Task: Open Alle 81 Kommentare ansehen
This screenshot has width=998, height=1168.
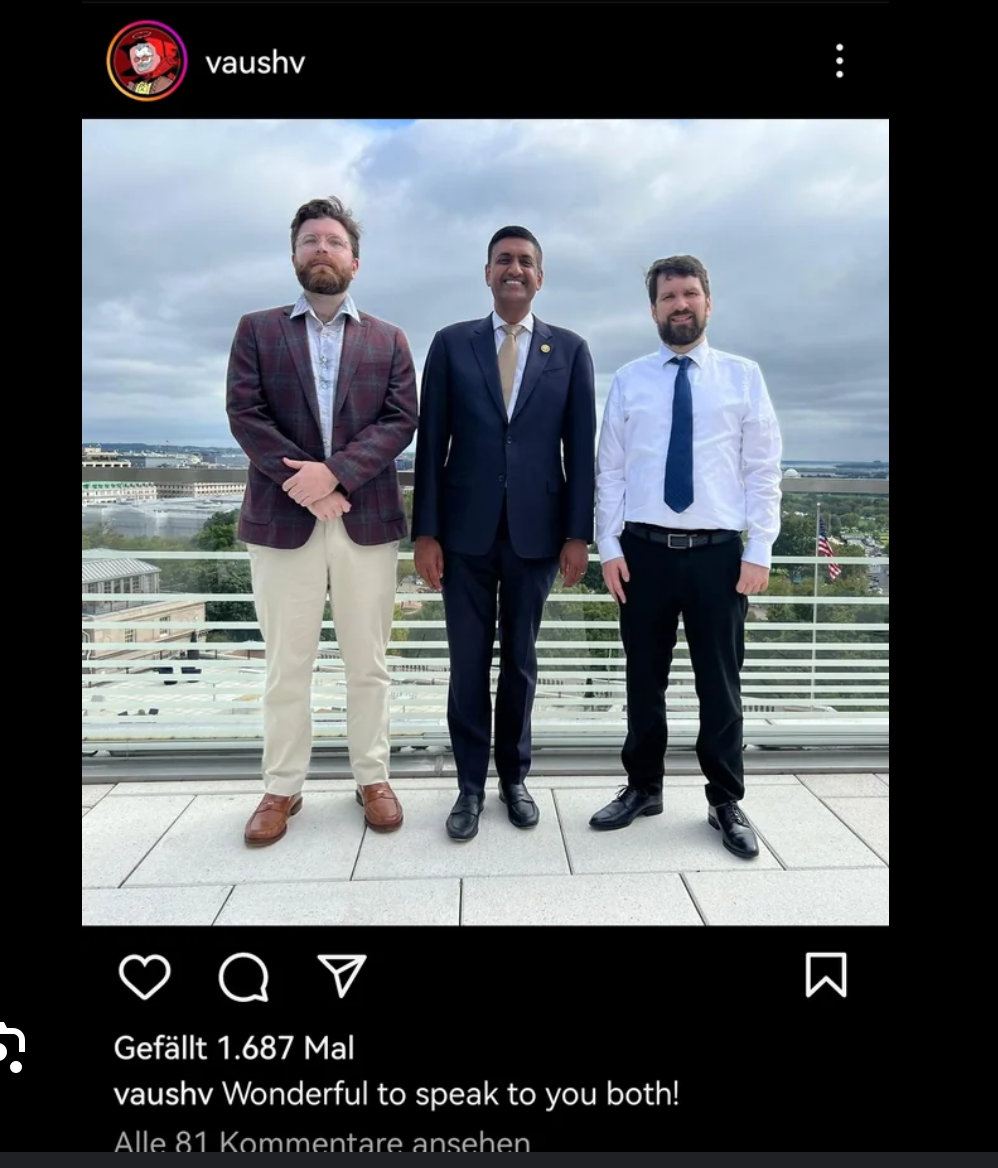Action: 322,1143
